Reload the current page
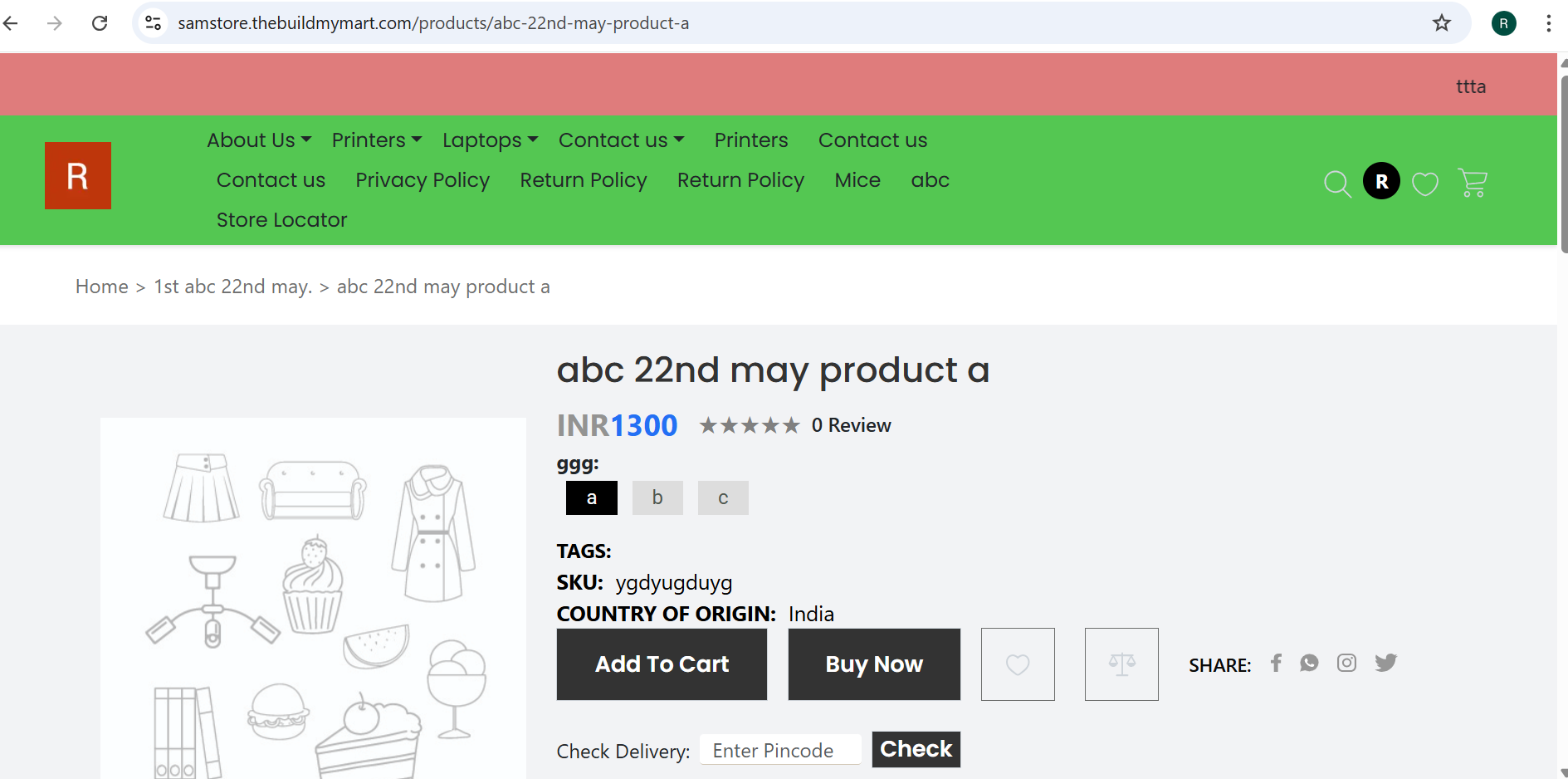The image size is (1568, 779). pyautogui.click(x=100, y=23)
